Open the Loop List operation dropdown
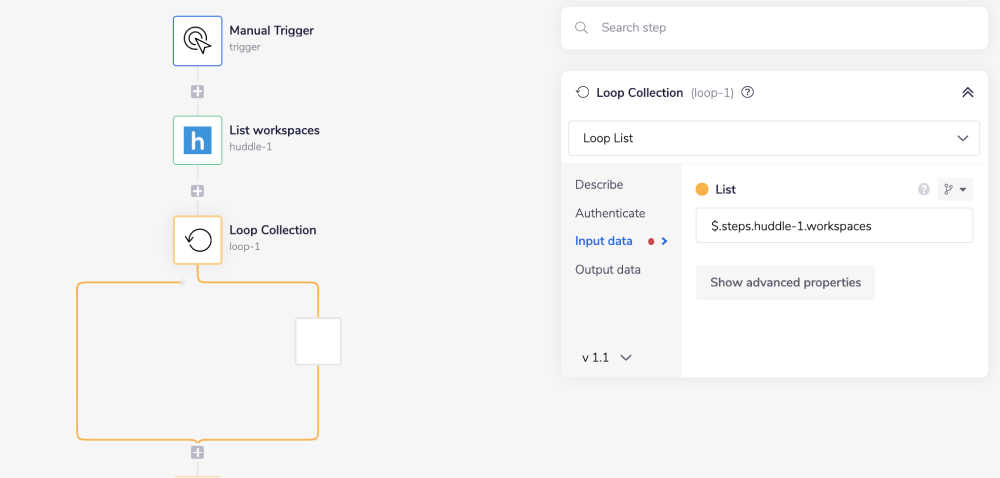The height and width of the screenshot is (478, 1000). pos(773,138)
